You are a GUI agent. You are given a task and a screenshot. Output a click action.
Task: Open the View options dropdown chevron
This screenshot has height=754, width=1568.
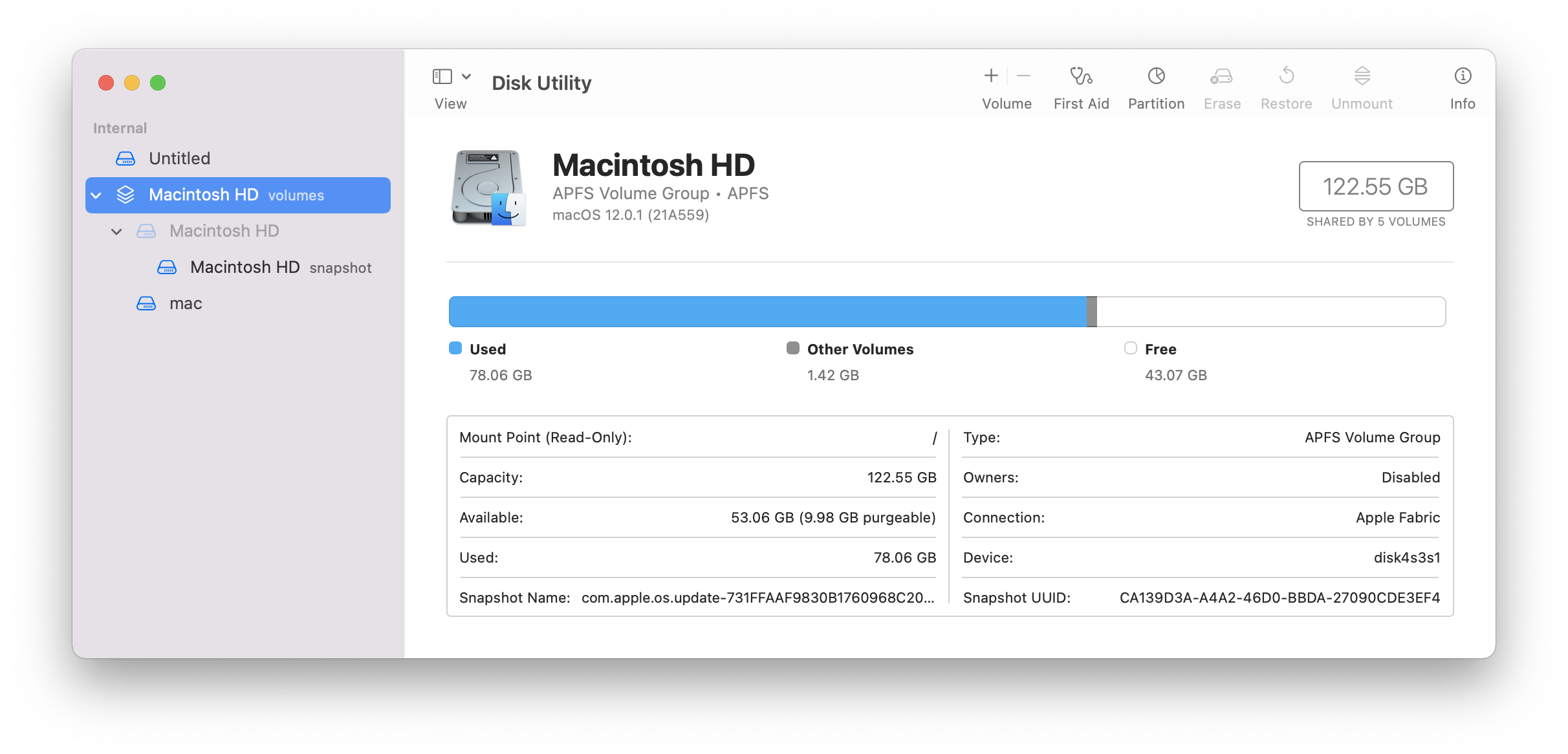click(466, 77)
